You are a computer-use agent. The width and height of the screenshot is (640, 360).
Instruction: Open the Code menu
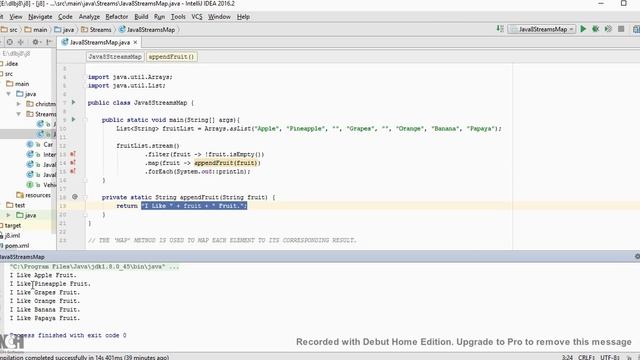tap(65, 17)
